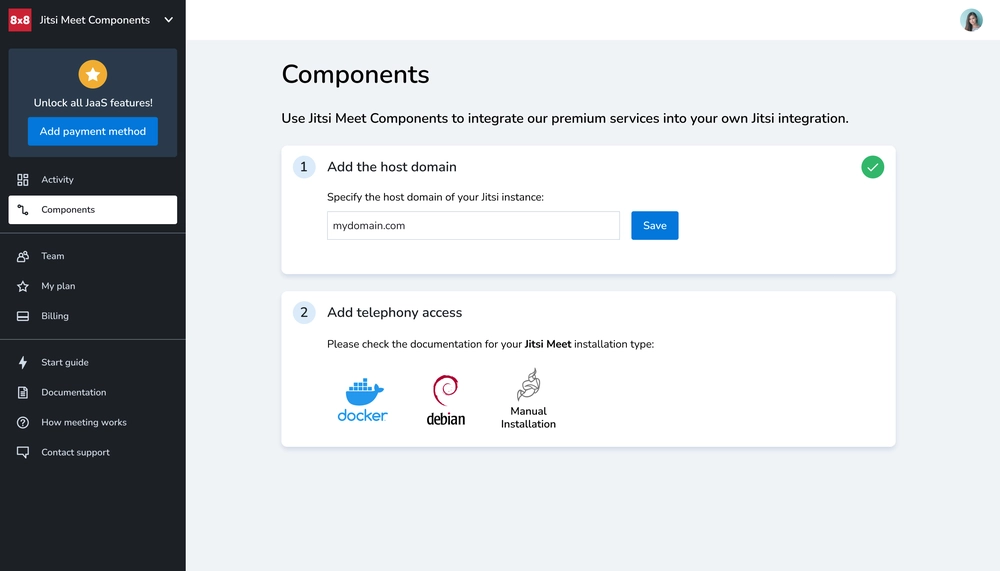Viewport: 1000px width, 571px height.
Task: Click the My plan star icon
Action: (23, 286)
